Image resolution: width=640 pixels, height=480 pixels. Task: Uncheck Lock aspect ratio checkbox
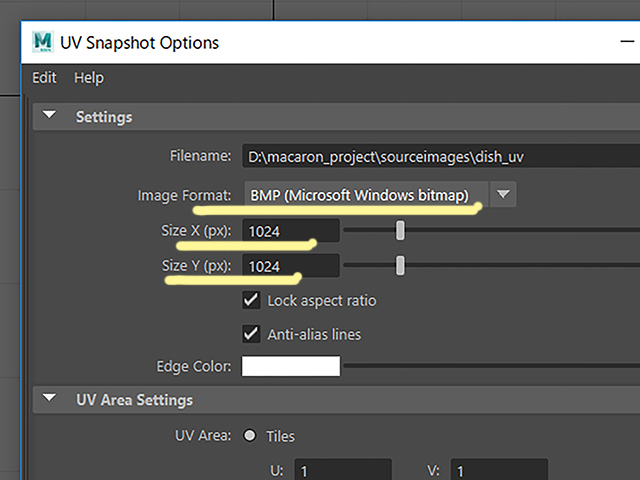(x=251, y=300)
